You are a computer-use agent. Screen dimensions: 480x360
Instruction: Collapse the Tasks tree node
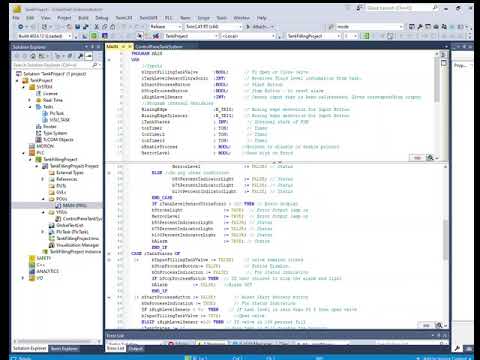(30, 107)
